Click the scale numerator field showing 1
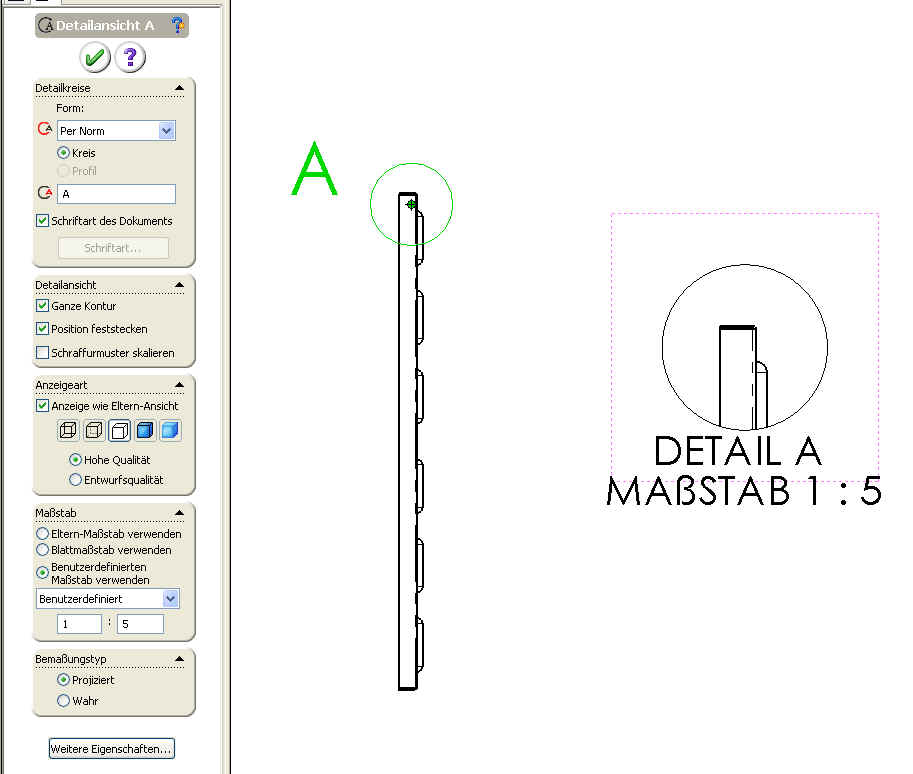Image resolution: width=913 pixels, height=774 pixels. click(80, 624)
